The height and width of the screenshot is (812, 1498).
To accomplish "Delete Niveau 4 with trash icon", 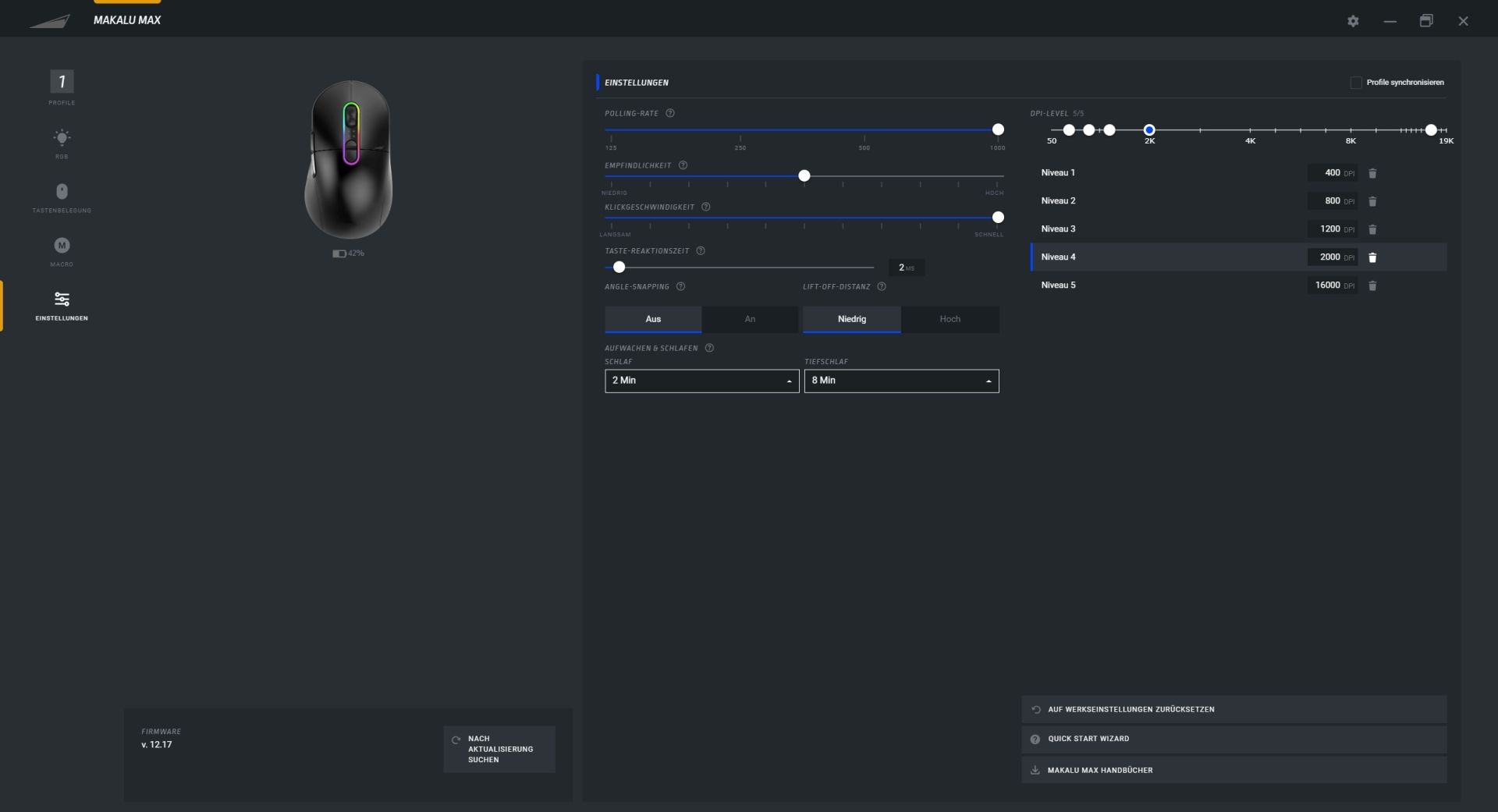I will [1372, 257].
